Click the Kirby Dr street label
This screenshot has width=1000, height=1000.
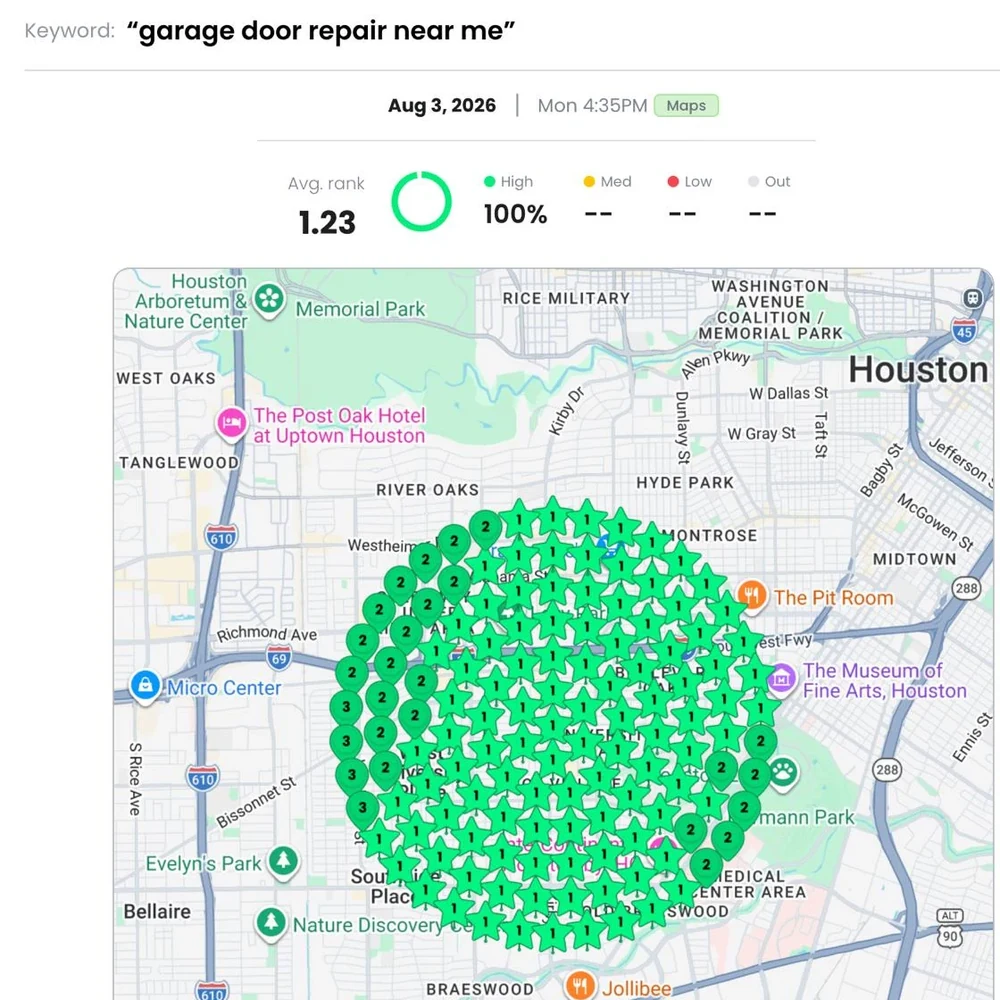tap(566, 411)
